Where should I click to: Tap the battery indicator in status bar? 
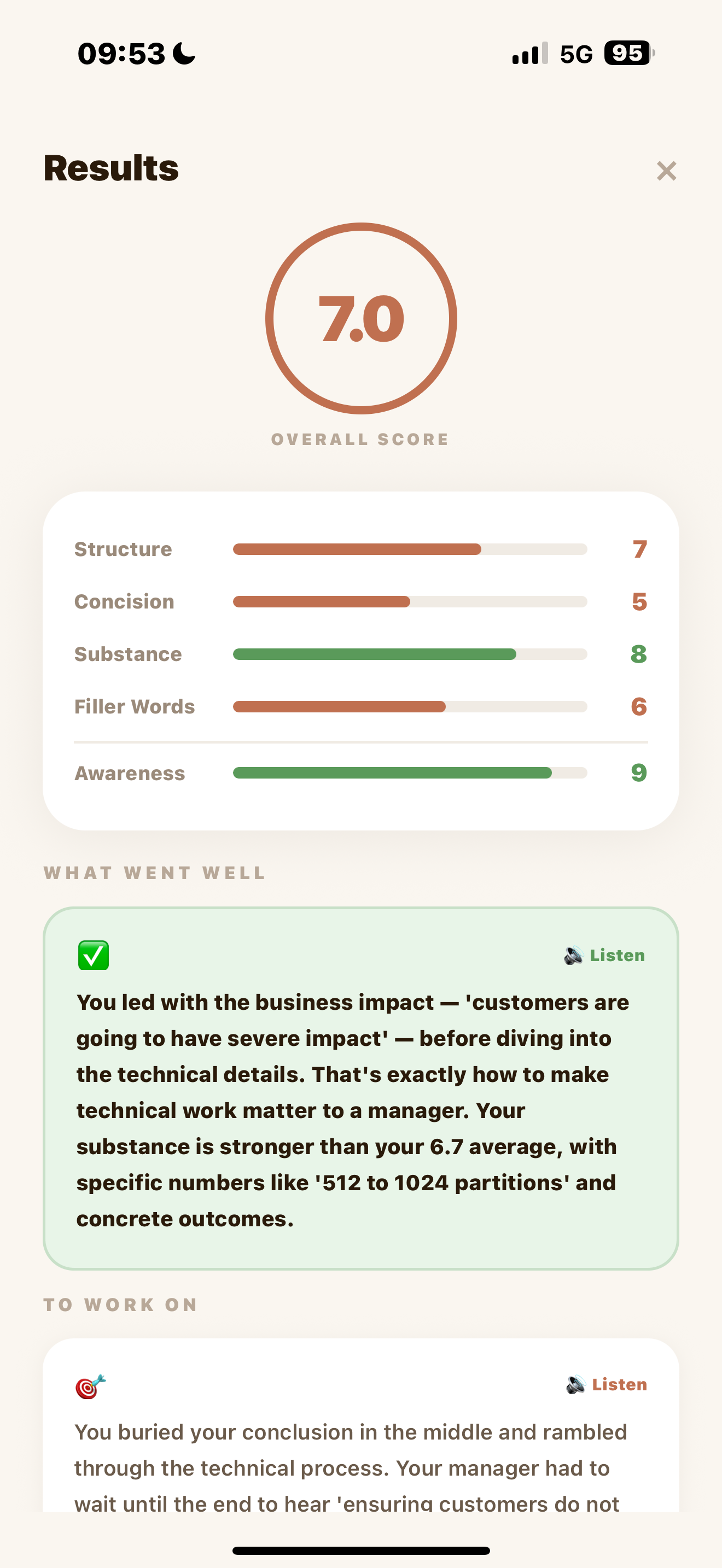point(627,53)
